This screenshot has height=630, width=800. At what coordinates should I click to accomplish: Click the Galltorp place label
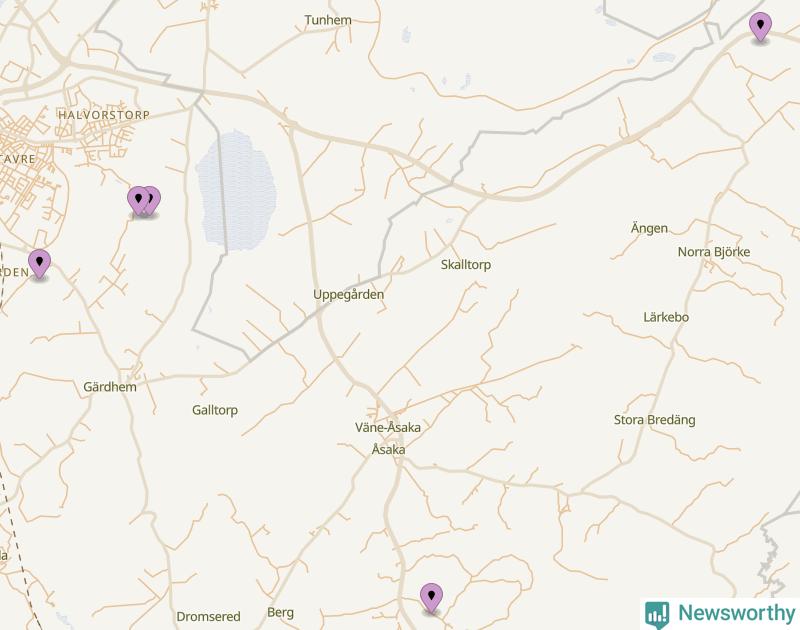coord(215,410)
